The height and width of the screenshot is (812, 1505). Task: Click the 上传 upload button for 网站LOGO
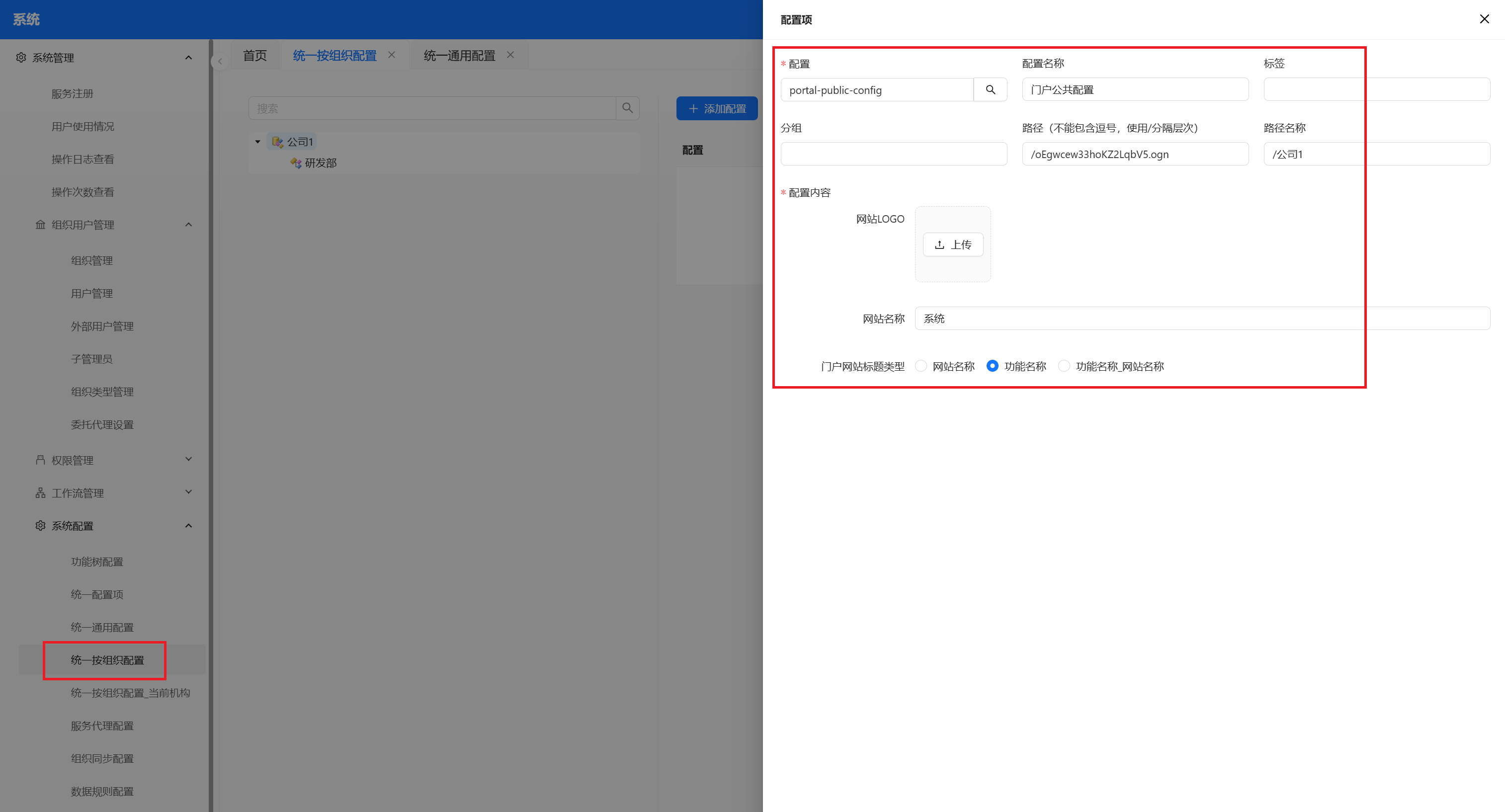(953, 245)
